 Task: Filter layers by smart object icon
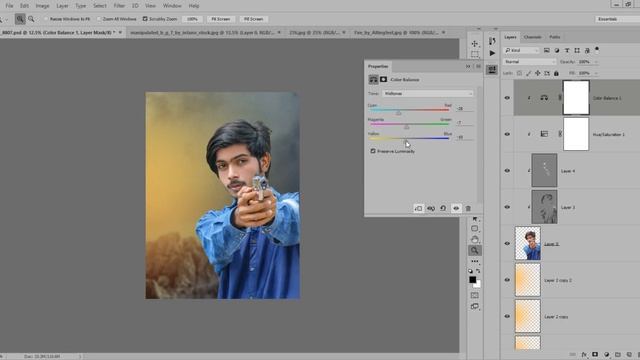[587, 50]
